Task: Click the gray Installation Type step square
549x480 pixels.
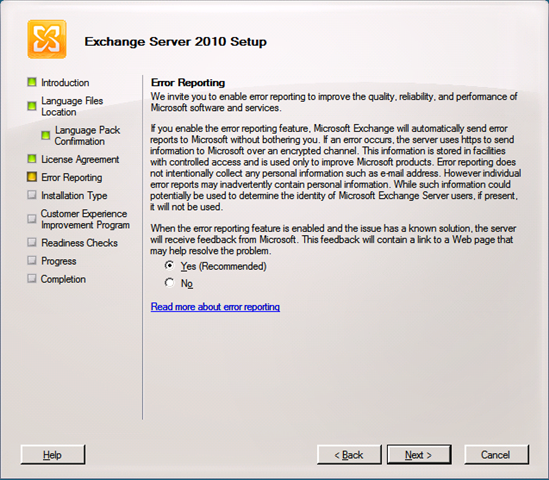Action: click(x=32, y=195)
